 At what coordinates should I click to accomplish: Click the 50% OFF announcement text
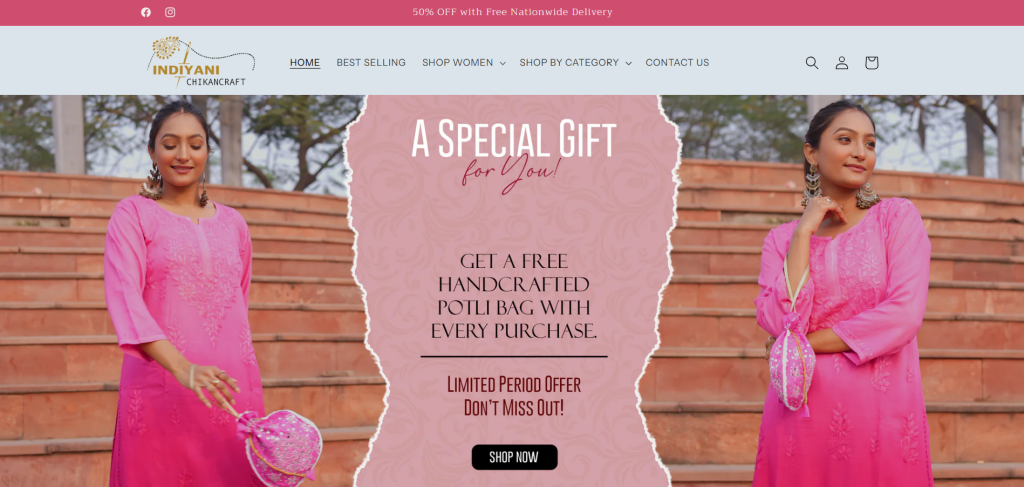pos(512,12)
